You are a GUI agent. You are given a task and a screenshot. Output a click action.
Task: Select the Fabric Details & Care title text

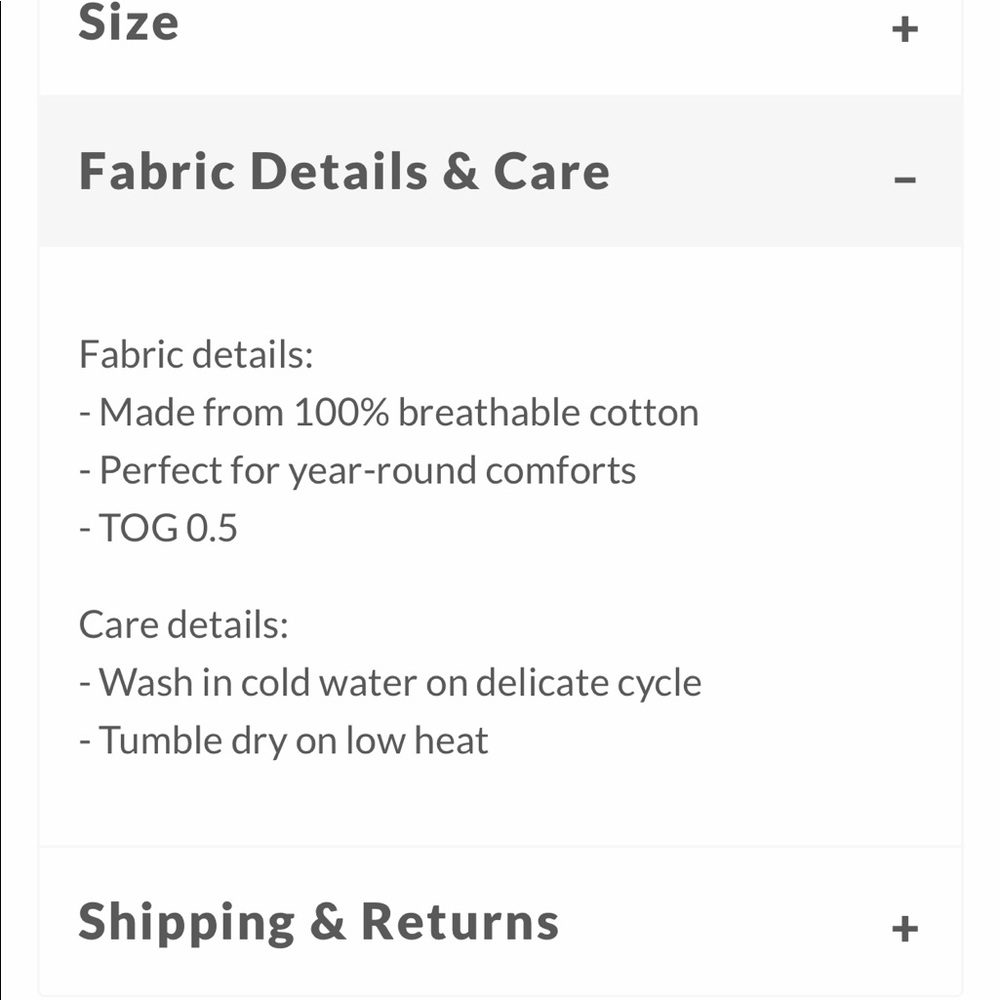[344, 171]
